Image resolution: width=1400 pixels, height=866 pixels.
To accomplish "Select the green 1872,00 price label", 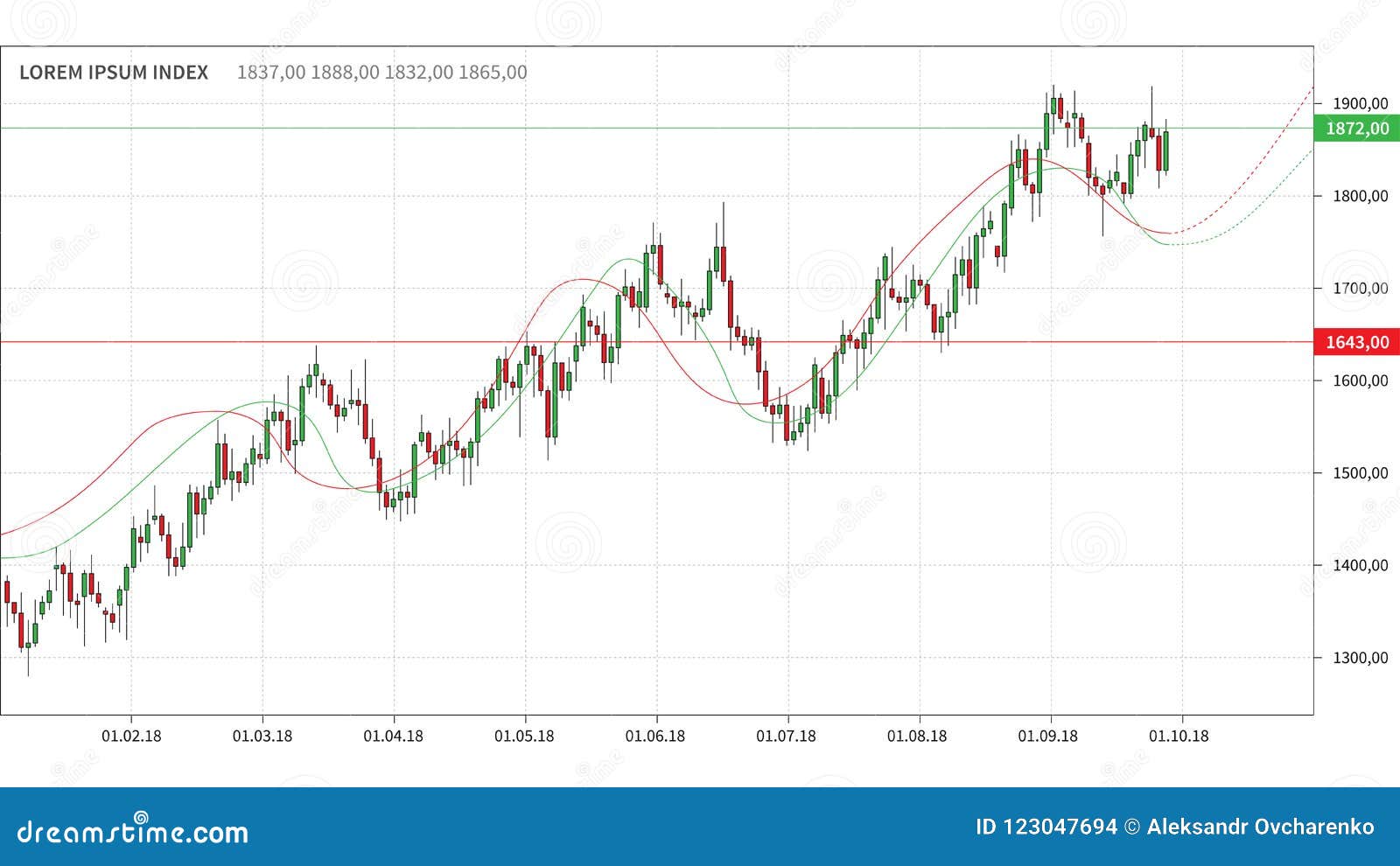I will tap(1357, 129).
